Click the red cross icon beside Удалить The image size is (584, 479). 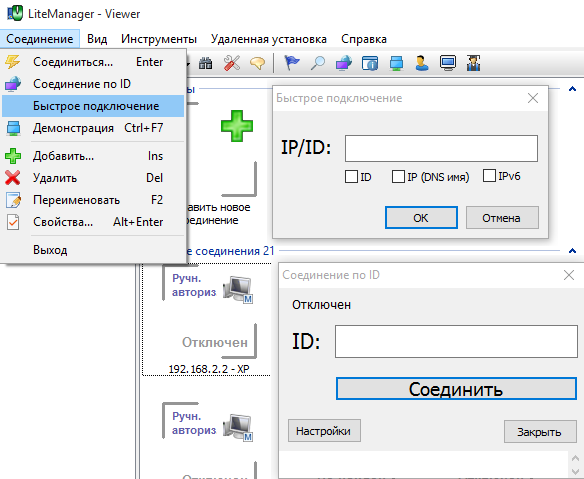coord(13,178)
